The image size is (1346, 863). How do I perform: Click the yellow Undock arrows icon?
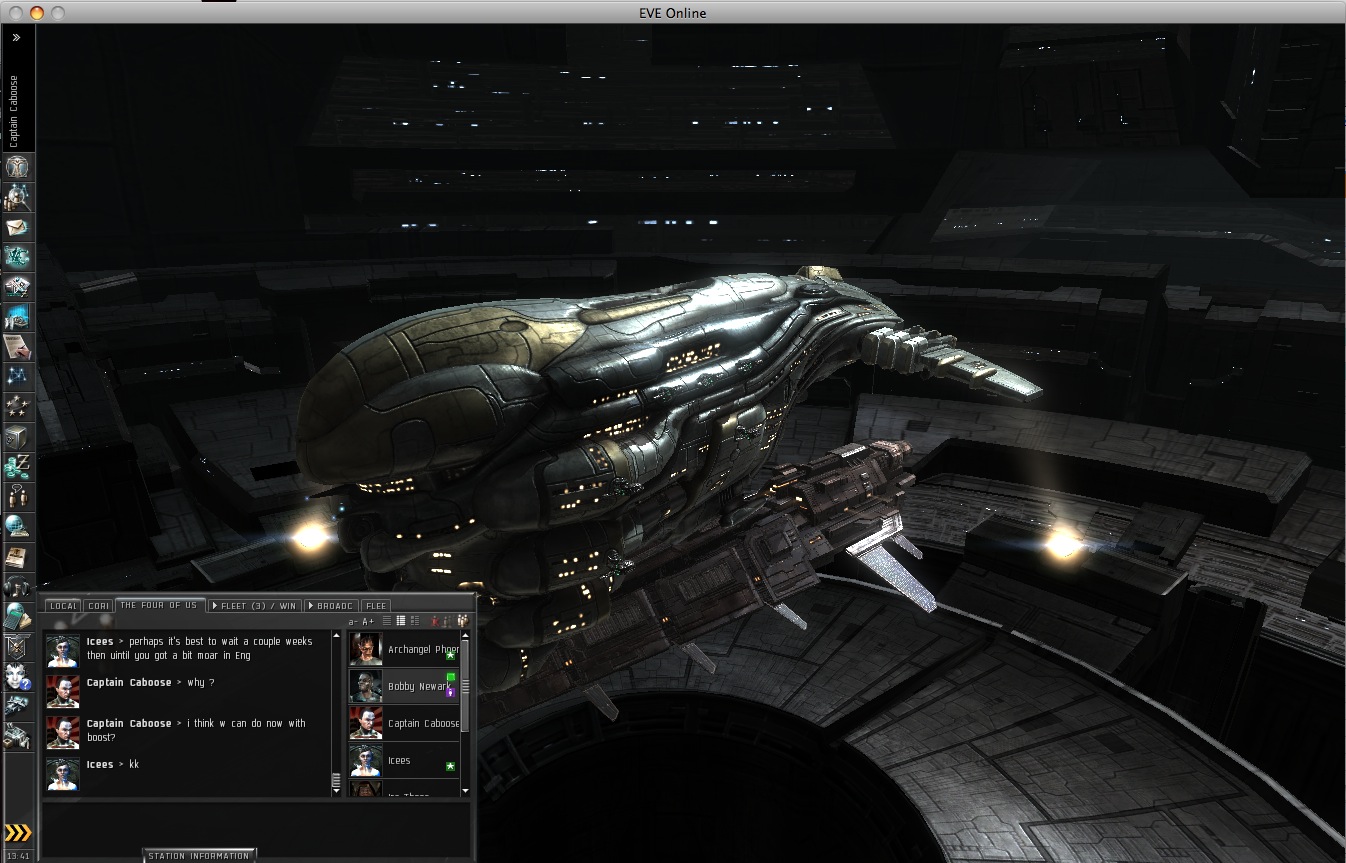coord(18,832)
